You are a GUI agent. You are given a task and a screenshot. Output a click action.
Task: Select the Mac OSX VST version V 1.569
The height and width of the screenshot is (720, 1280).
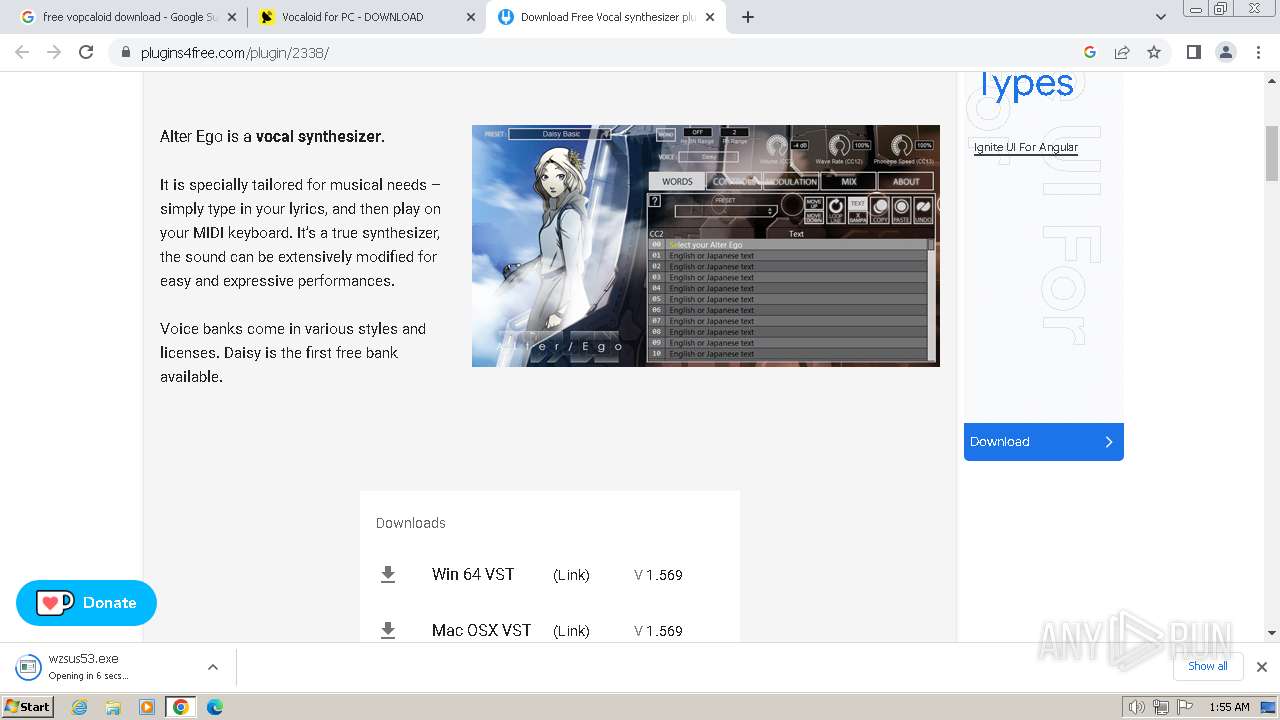pos(658,631)
